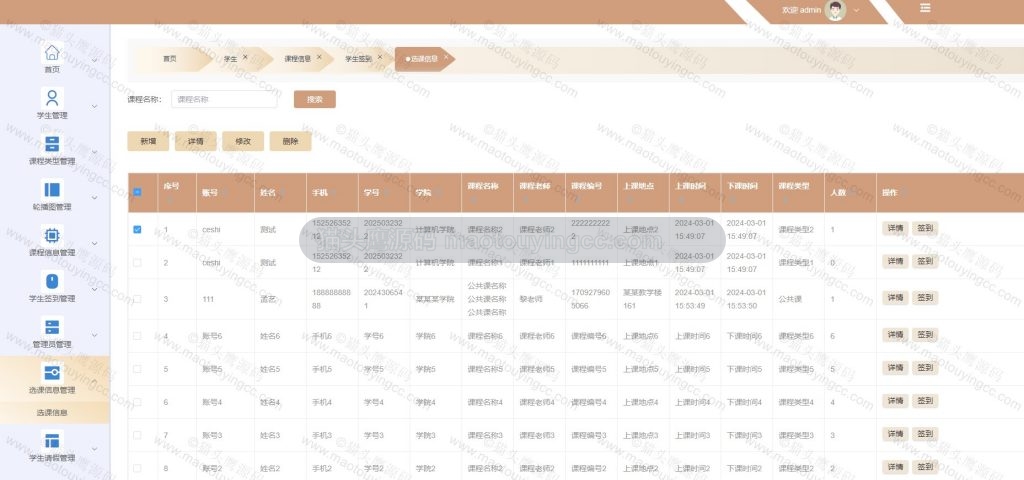Screen dimensions: 1024x480
Task: Click the 新增 add button
Action: (148, 141)
